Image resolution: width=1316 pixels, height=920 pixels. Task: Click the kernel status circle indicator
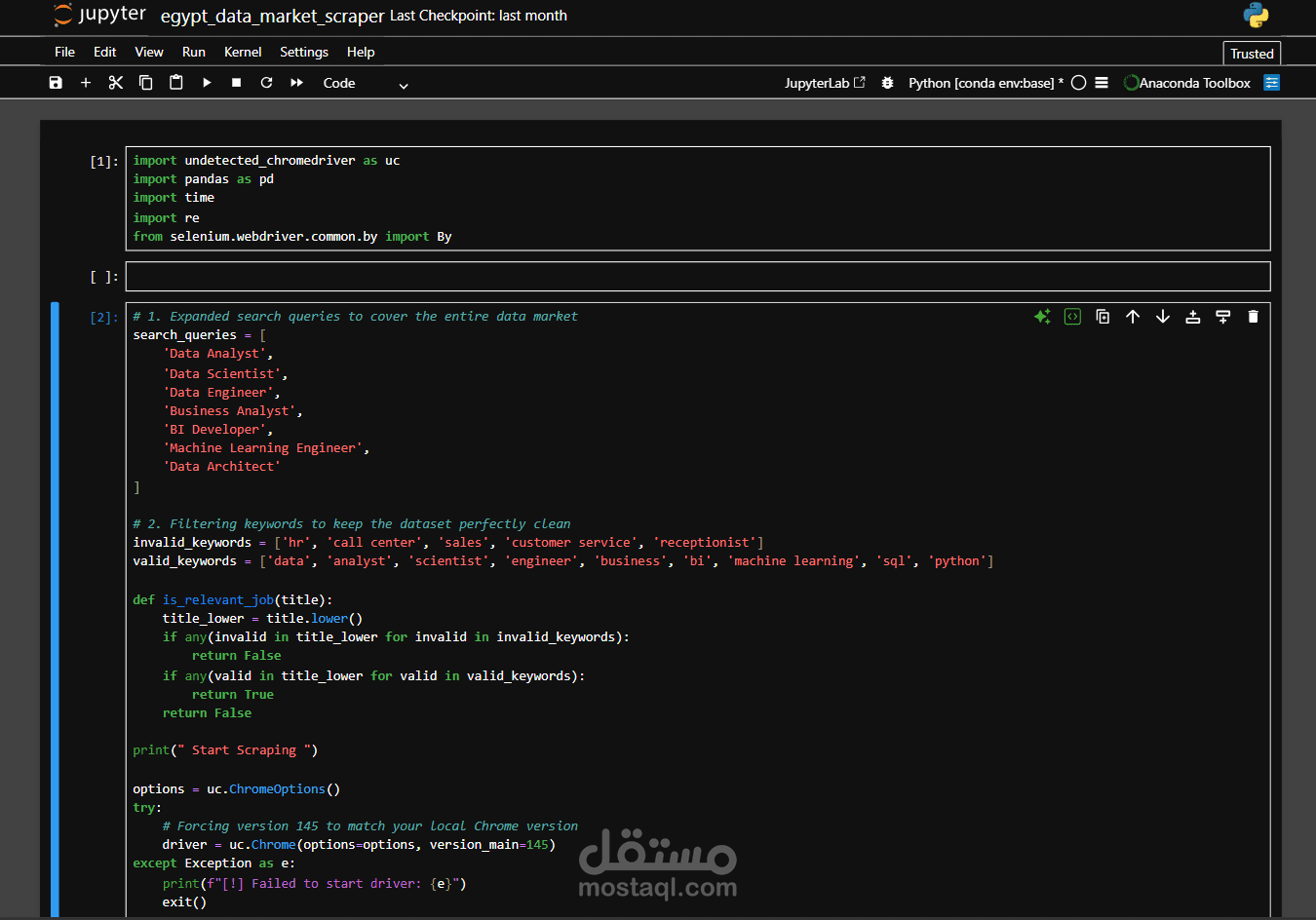click(1079, 83)
